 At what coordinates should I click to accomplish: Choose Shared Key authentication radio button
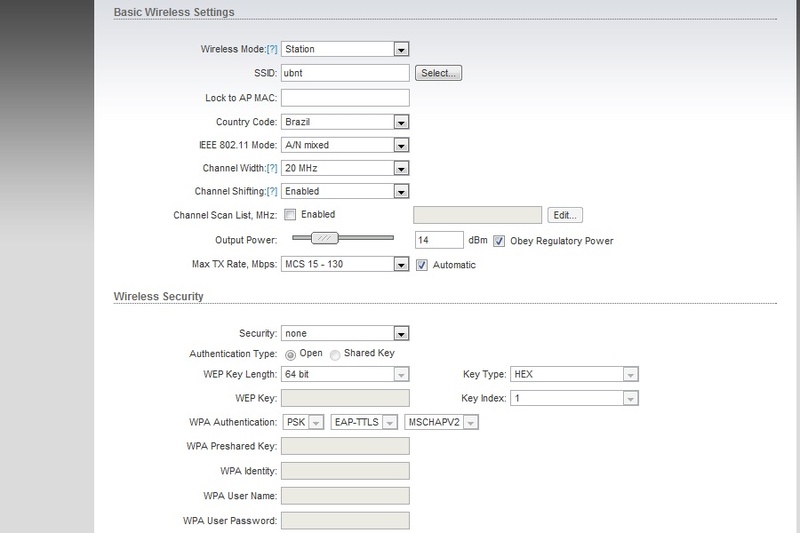point(335,354)
